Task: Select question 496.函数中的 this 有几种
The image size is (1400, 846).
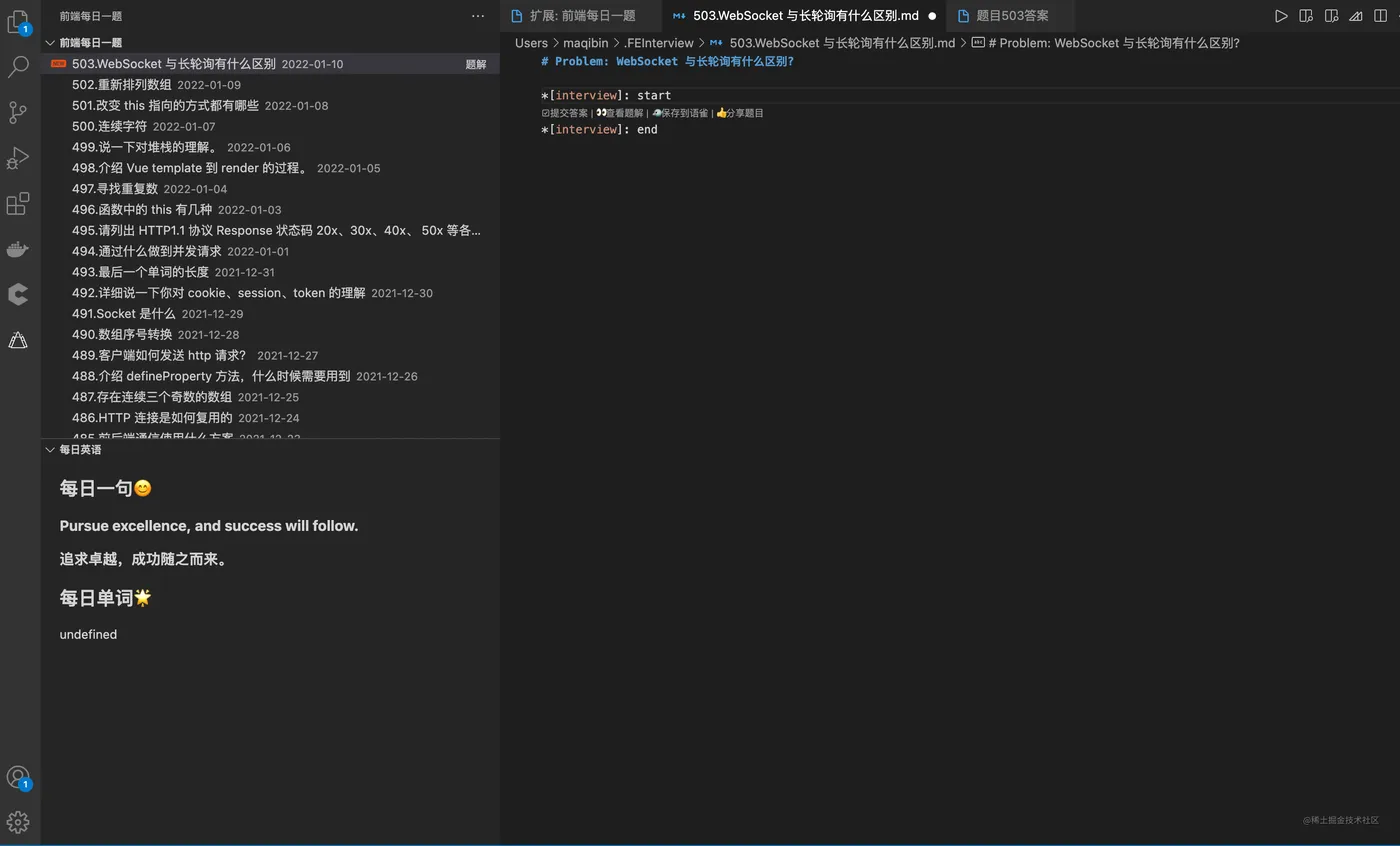Action: (x=270, y=210)
